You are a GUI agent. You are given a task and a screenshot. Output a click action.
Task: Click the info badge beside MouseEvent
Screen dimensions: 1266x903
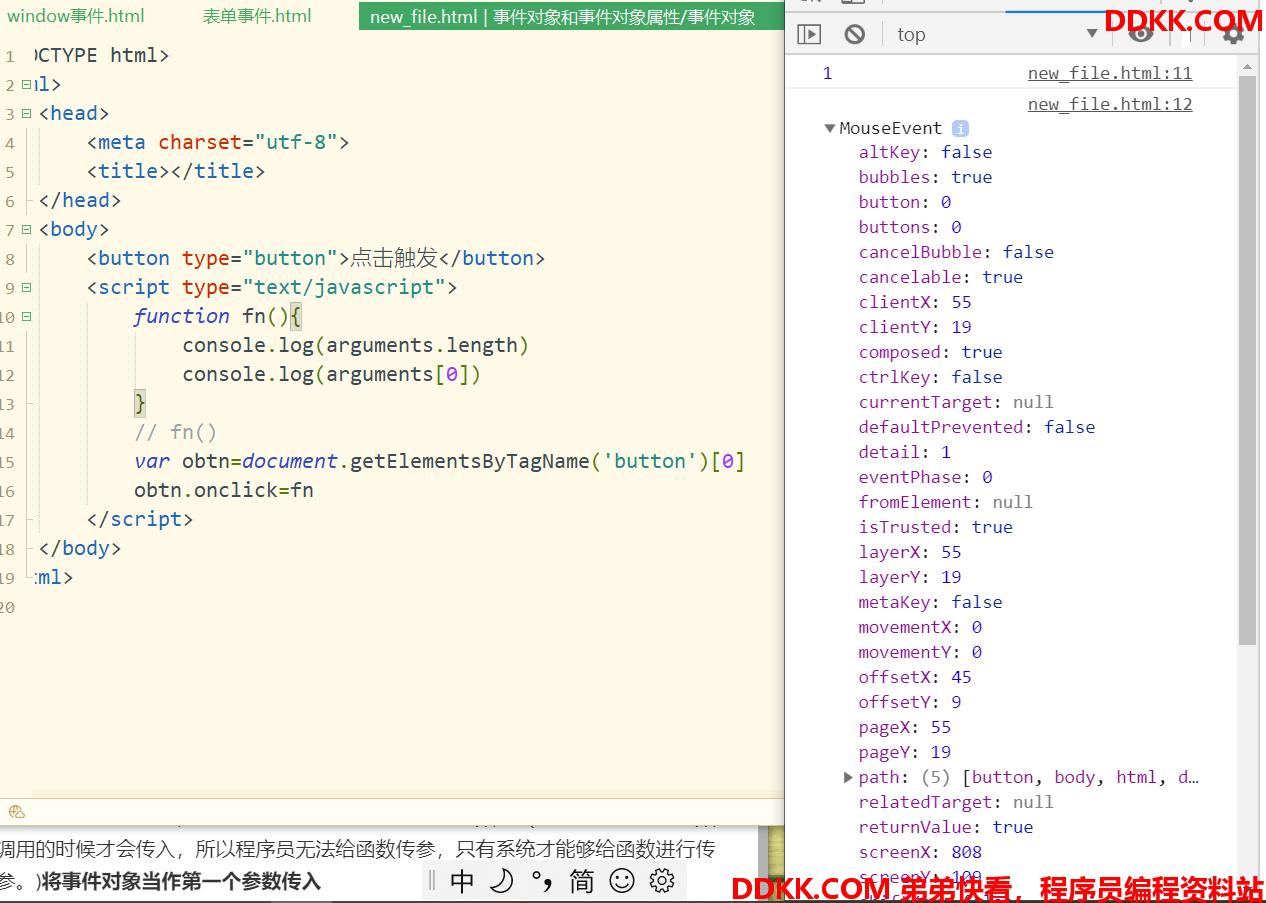click(960, 128)
